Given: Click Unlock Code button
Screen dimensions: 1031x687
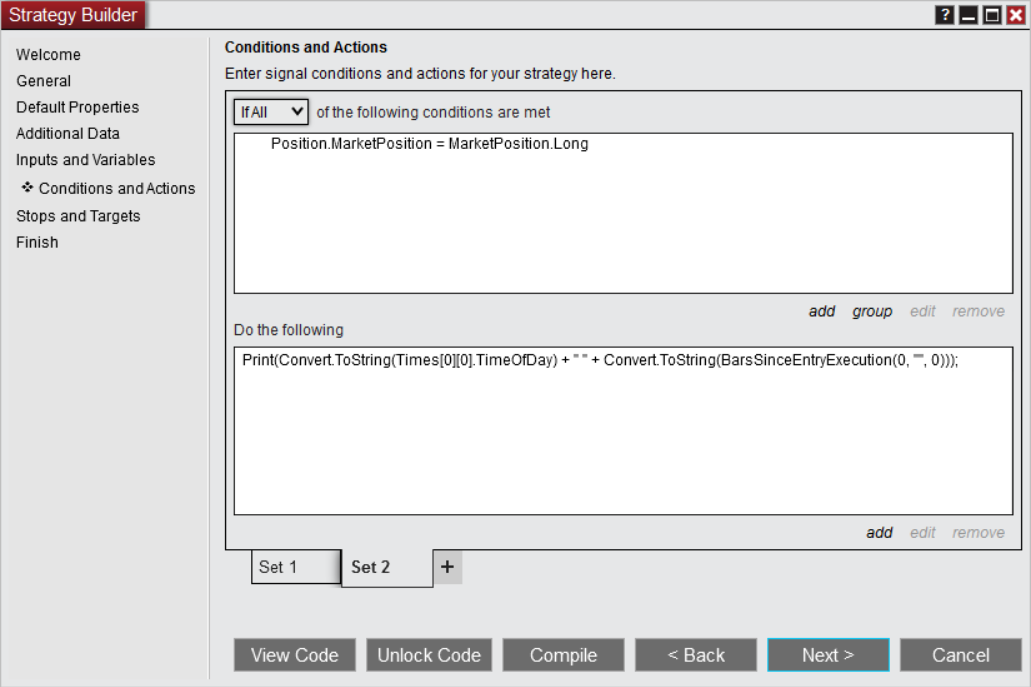Looking at the screenshot, I should coord(429,655).
